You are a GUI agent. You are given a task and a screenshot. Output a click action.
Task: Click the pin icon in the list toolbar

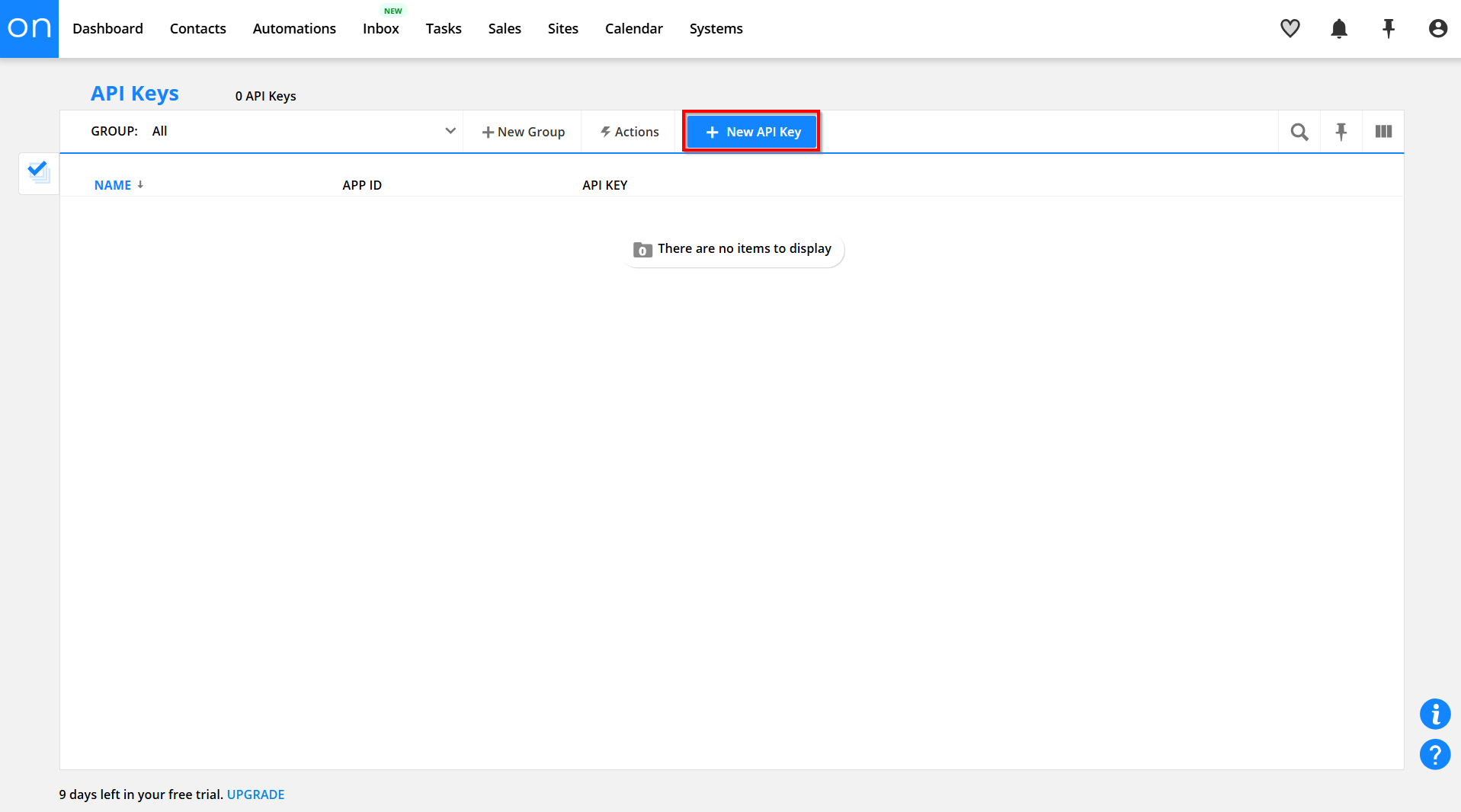click(1341, 132)
